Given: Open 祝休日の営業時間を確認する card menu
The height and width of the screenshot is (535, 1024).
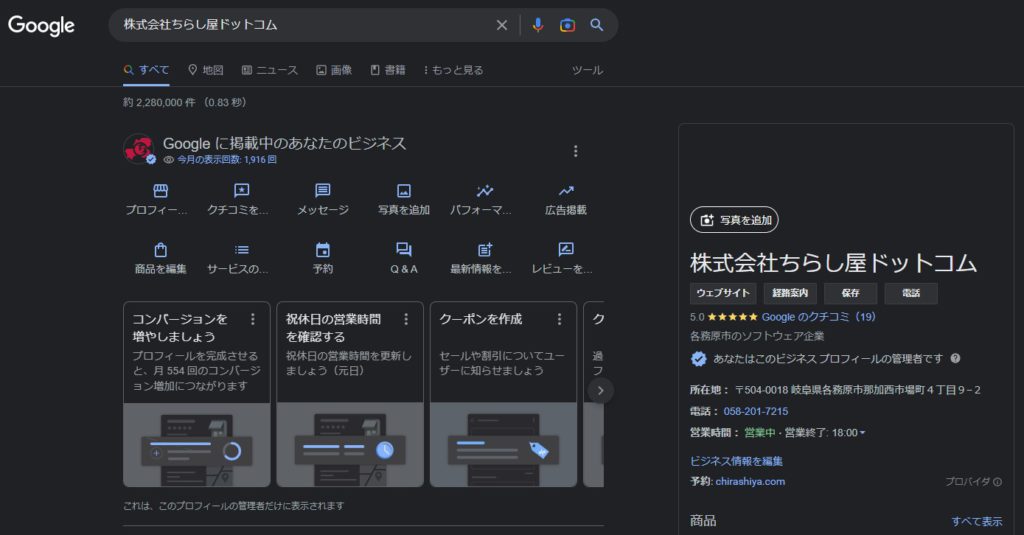Looking at the screenshot, I should pos(406,319).
